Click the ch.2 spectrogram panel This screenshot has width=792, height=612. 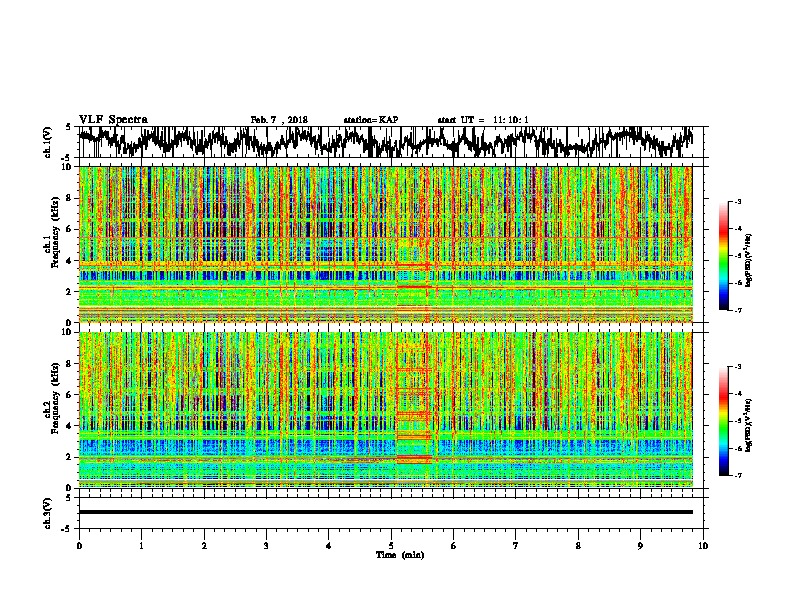tap(385, 410)
